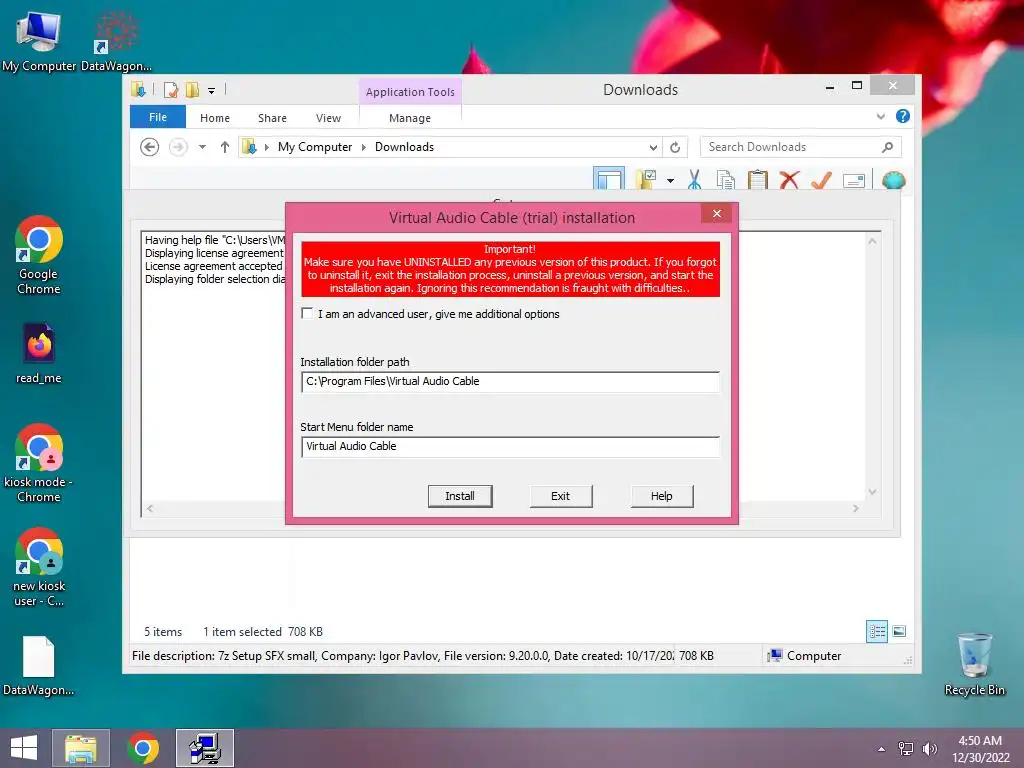
Task: Refresh the Downloads folder view
Action: [675, 148]
